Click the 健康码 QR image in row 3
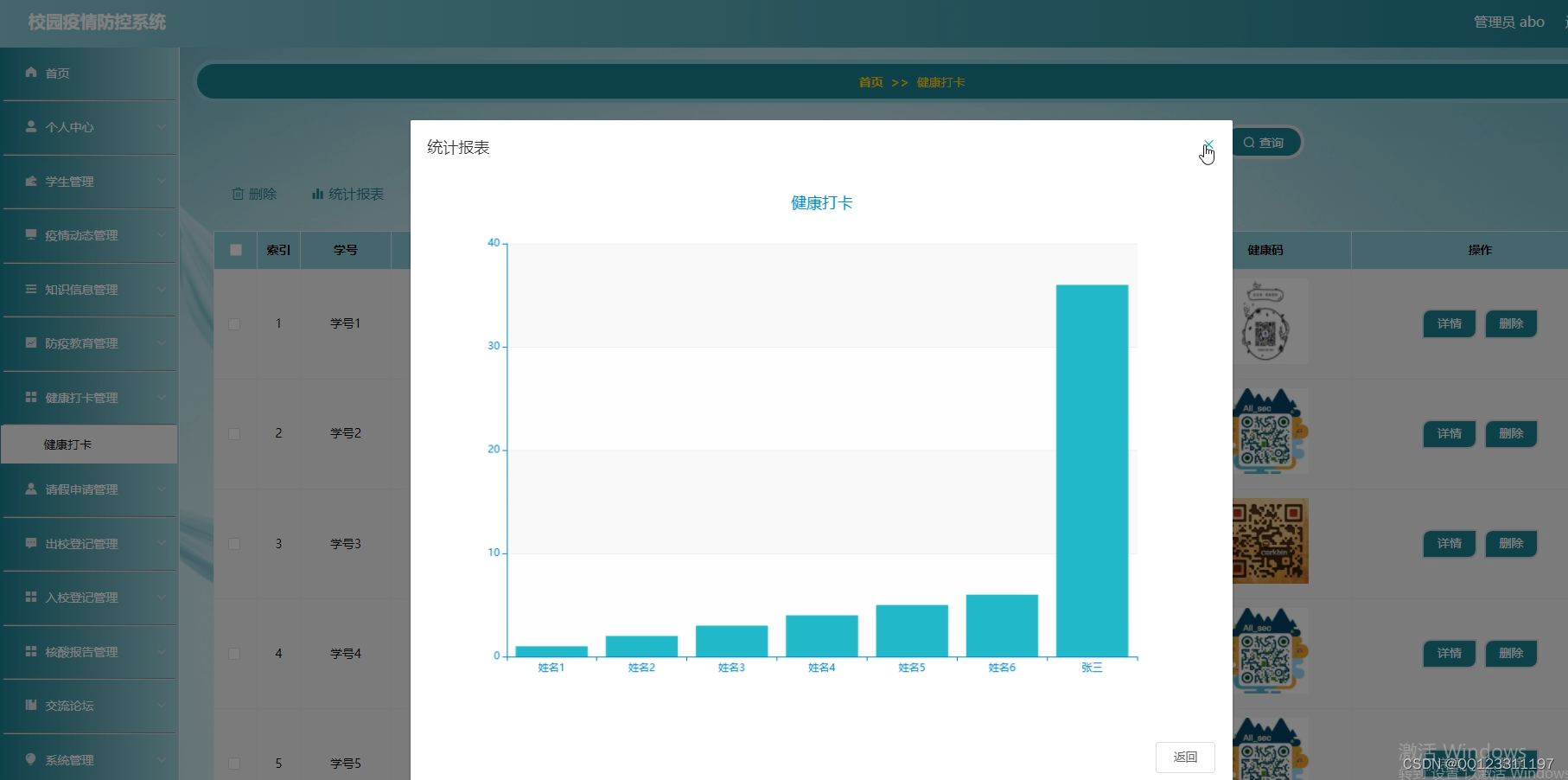 1270,540
